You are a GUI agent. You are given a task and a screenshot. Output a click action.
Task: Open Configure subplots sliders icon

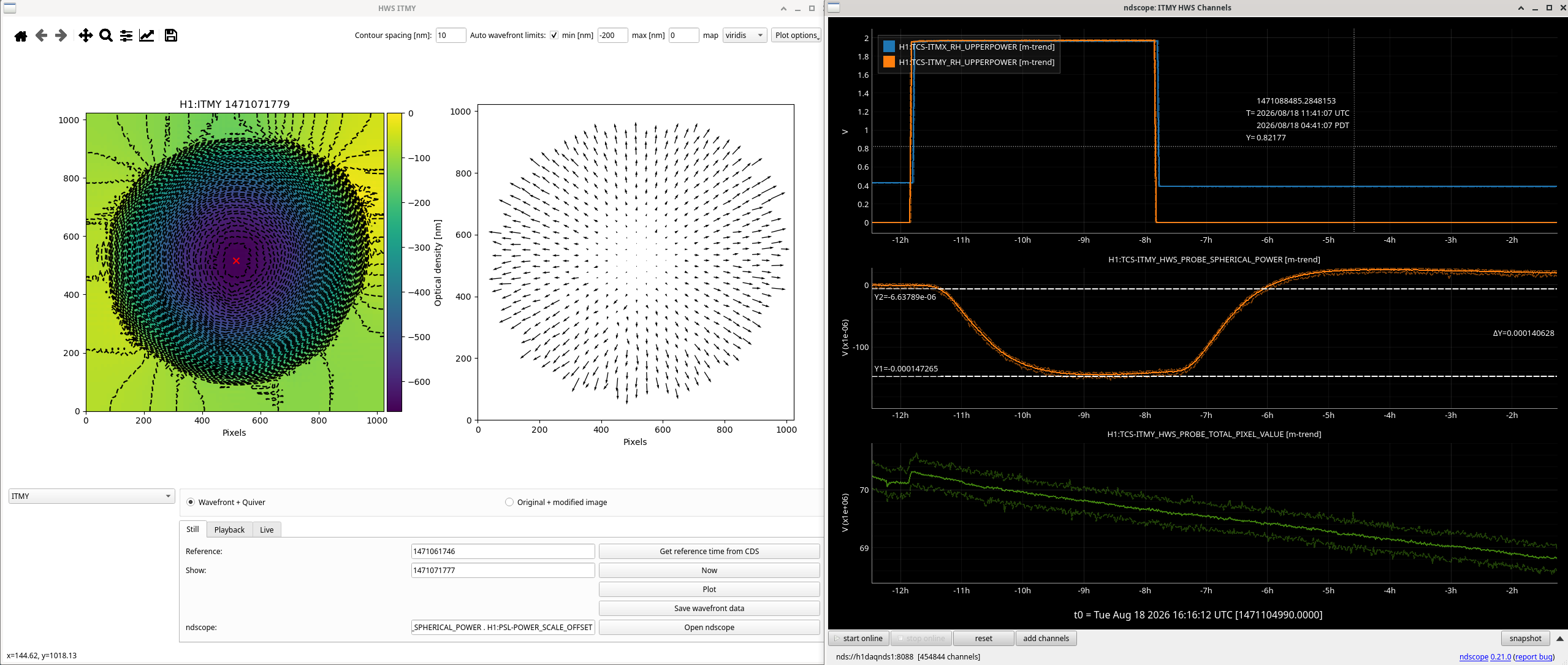point(126,36)
